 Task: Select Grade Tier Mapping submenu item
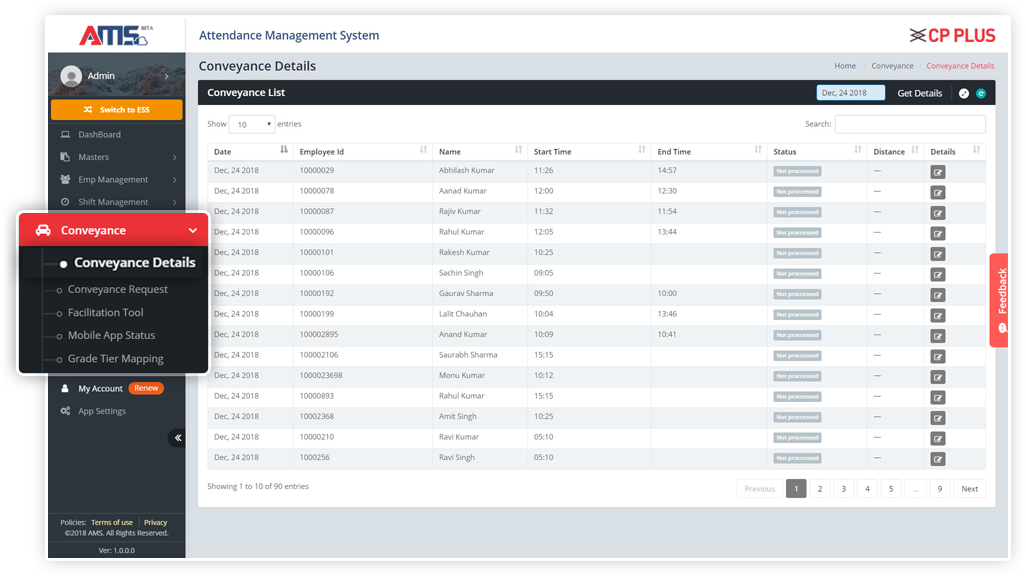pos(115,359)
